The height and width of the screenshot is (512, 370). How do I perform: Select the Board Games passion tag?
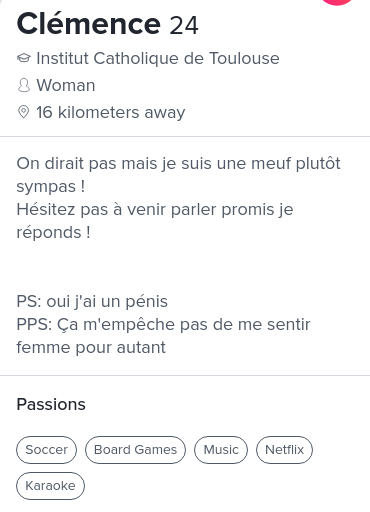tap(135, 450)
